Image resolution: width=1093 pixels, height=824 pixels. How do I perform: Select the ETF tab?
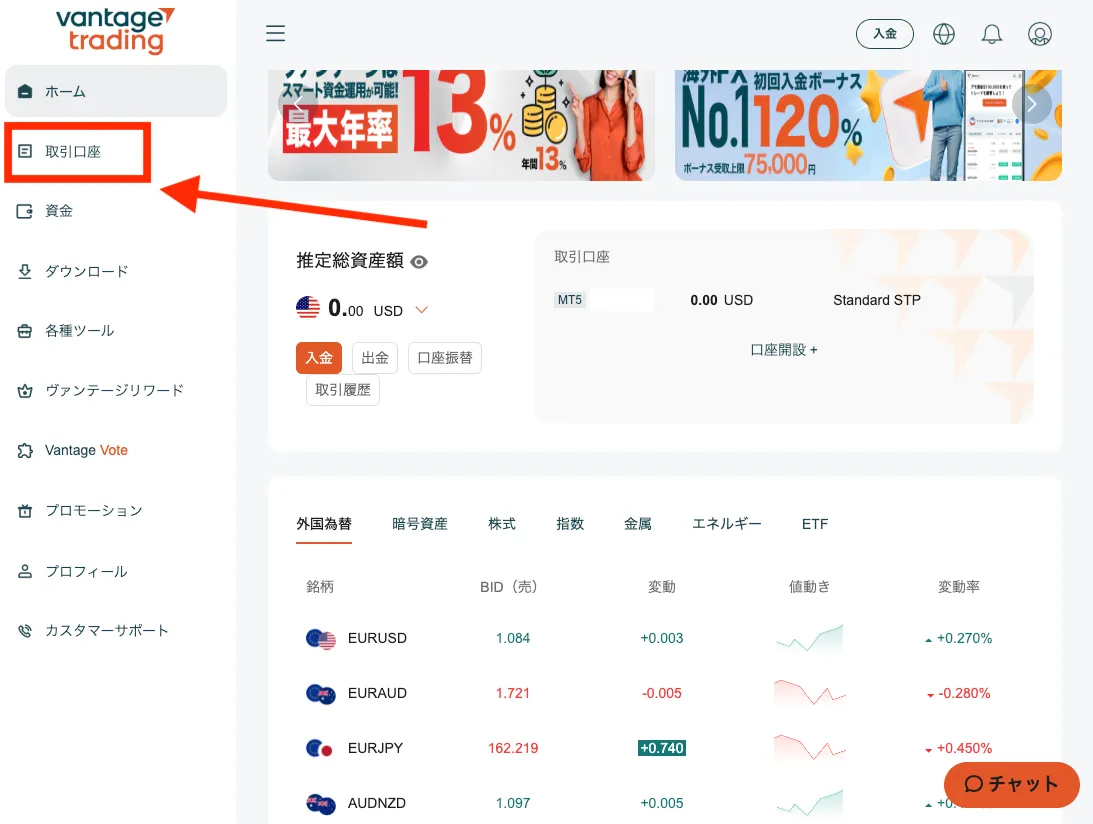pyautogui.click(x=815, y=524)
